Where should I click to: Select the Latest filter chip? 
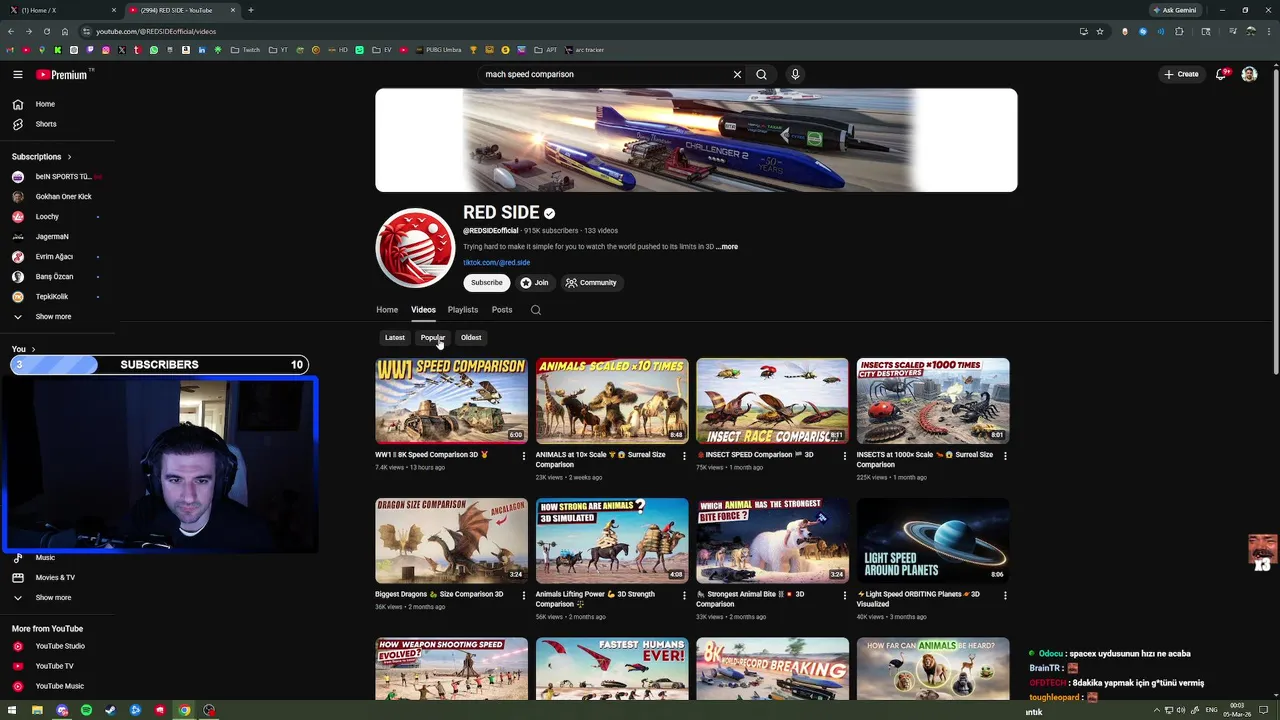395,338
